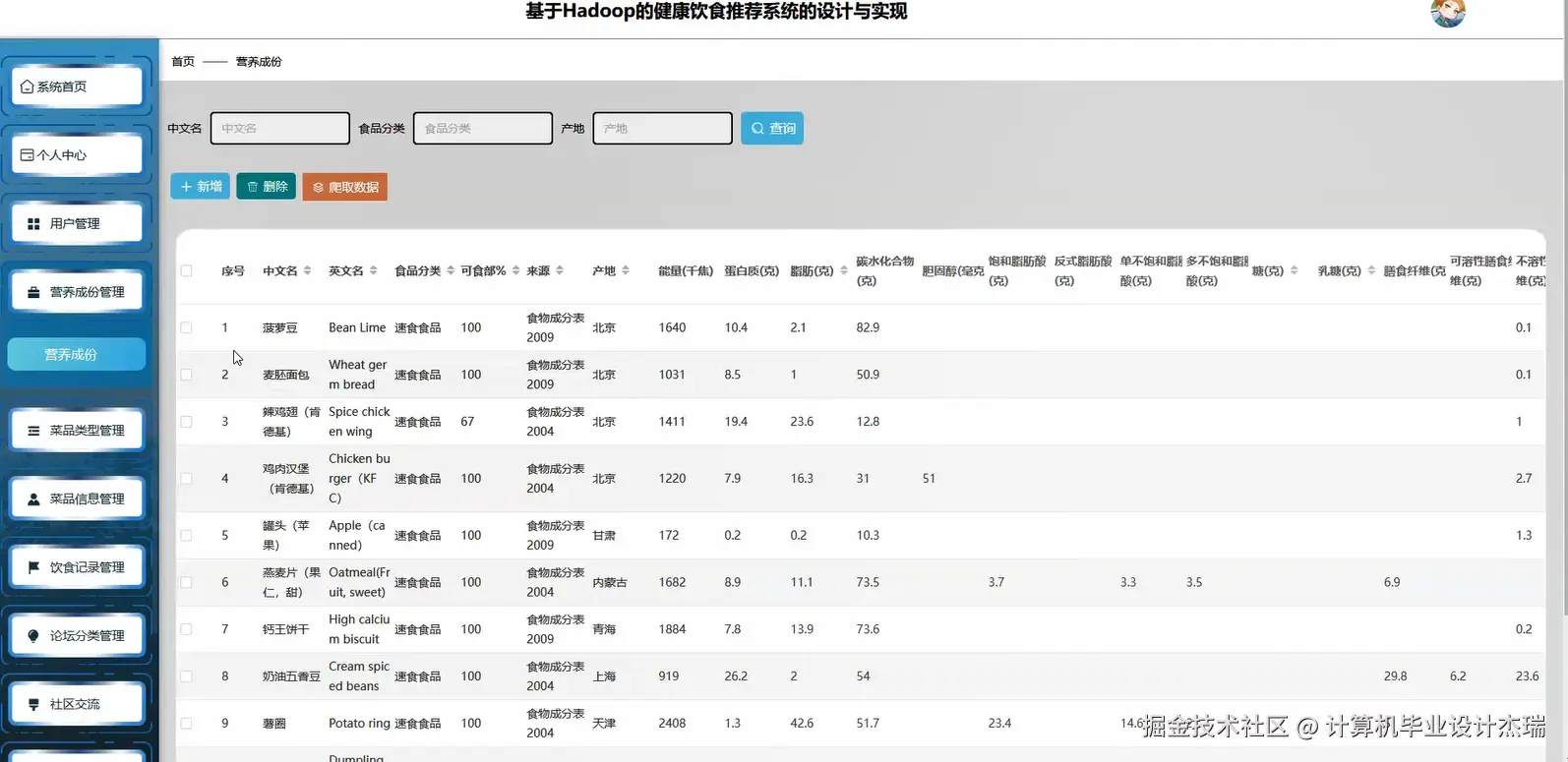The height and width of the screenshot is (762, 1568).
Task: Check the row for 燕麦片
Action: click(186, 582)
